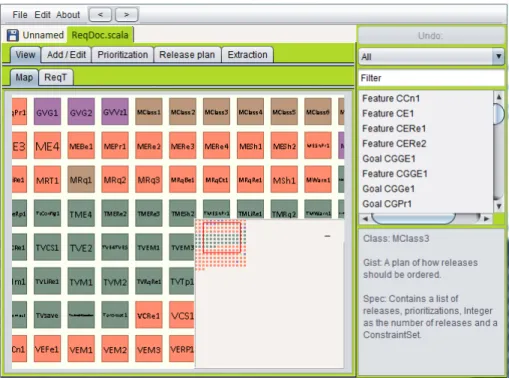The height and width of the screenshot is (378, 509).
Task: Open the Extraction tab
Action: (247, 55)
